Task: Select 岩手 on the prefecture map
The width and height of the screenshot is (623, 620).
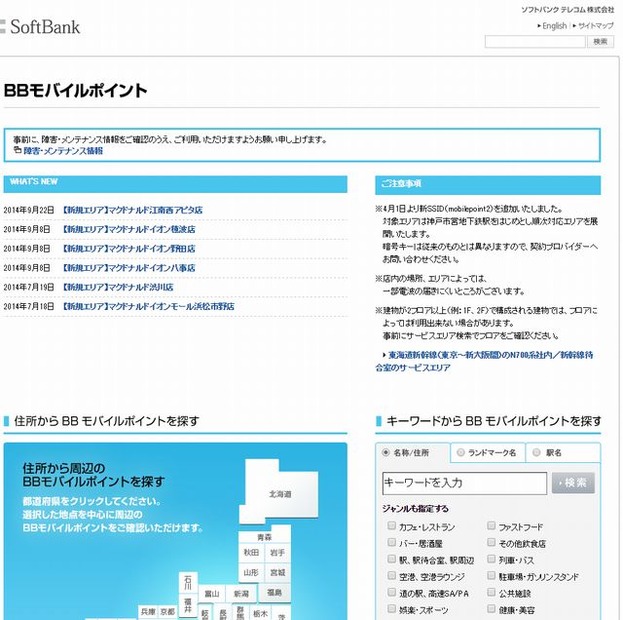Action: point(277,552)
